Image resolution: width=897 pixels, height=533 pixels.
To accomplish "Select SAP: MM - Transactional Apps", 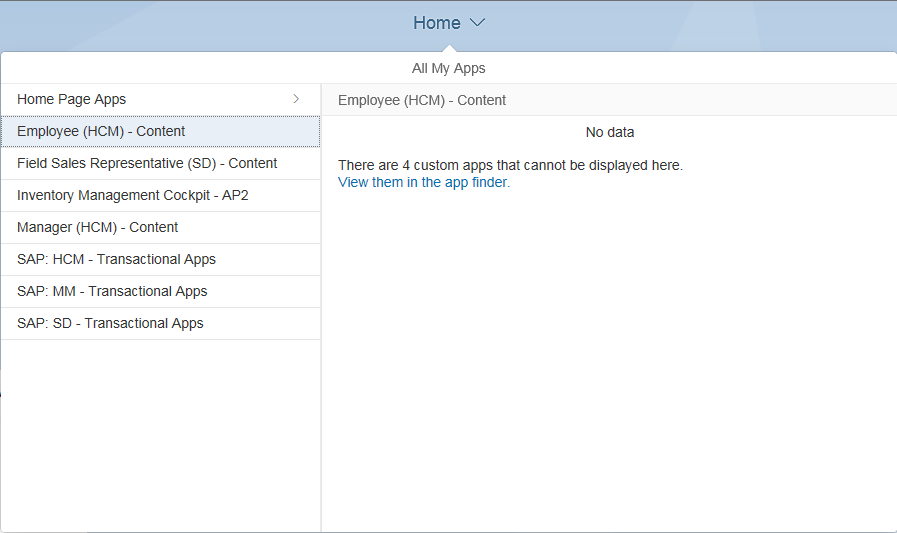I will click(161, 292).
